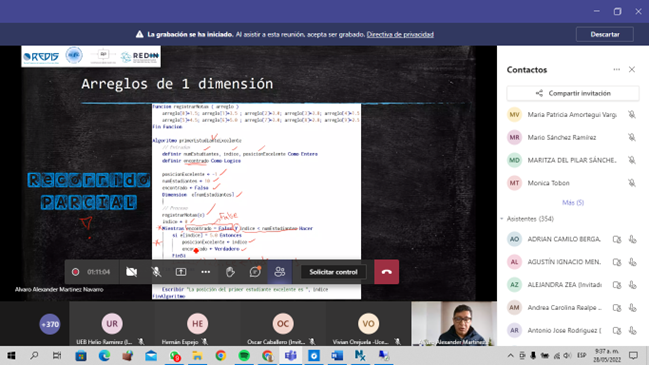Image resolution: width=649 pixels, height=365 pixels.
Task: Open Directiva de privacidad link
Action: point(400,34)
